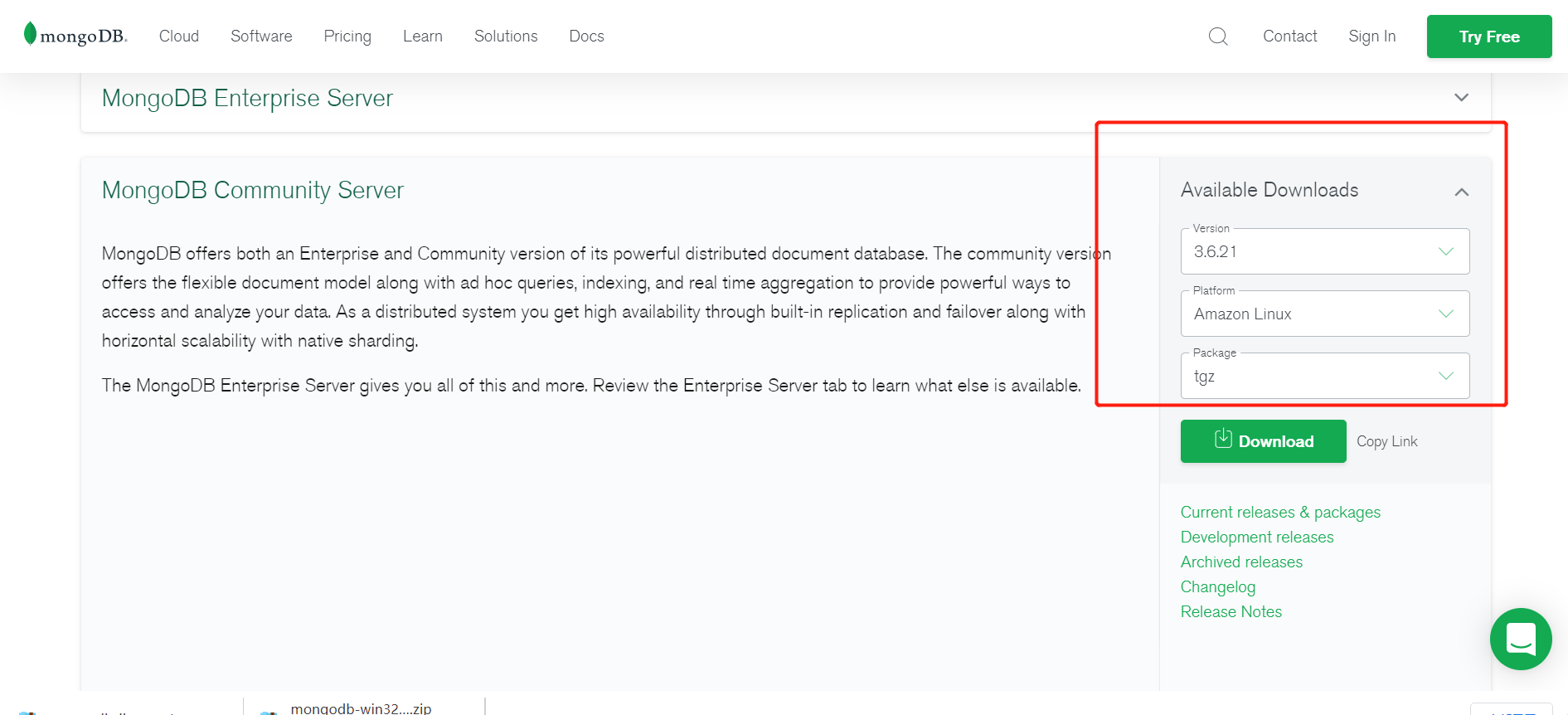The image size is (1568, 715).
Task: Click the MongoDB Enterprise Server heading
Action: coord(247,98)
